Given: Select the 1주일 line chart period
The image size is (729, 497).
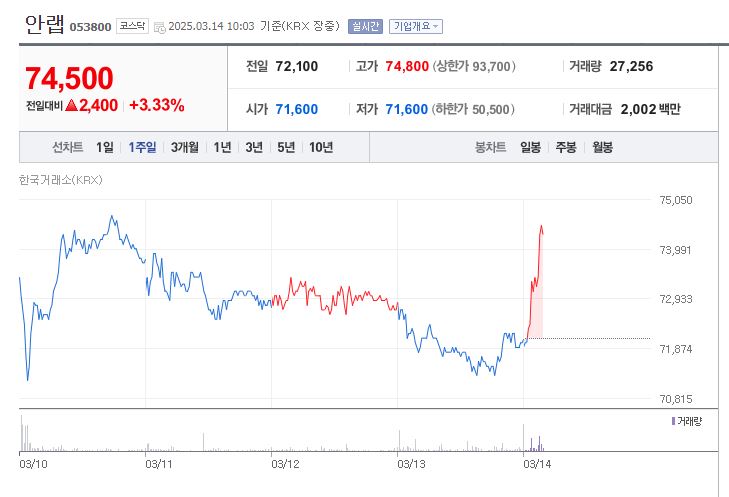Looking at the screenshot, I should click(x=142, y=147).
